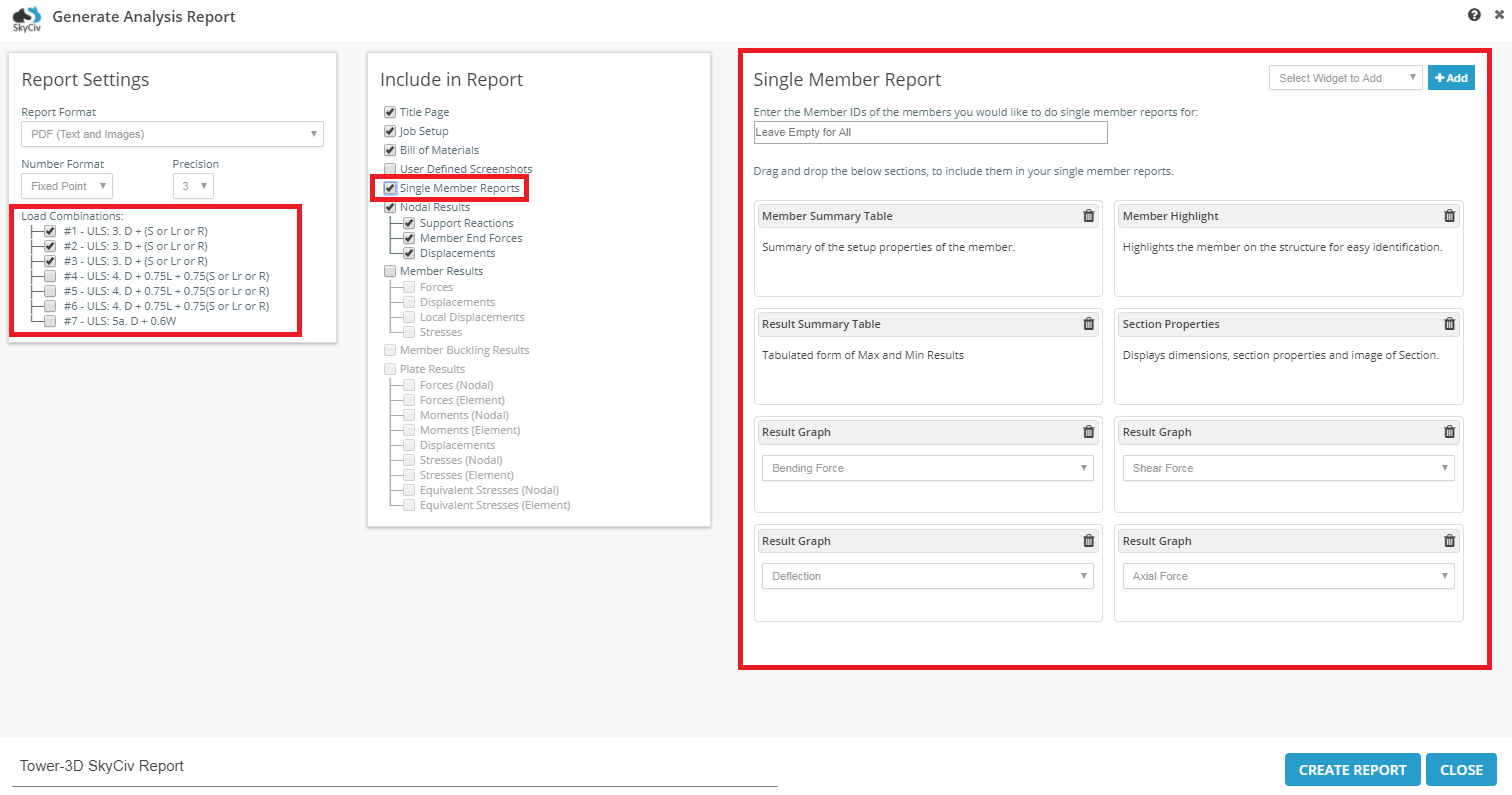Screen dimensions: 1512x795
Task: Remove the Section Properties widget
Action: (x=1449, y=324)
